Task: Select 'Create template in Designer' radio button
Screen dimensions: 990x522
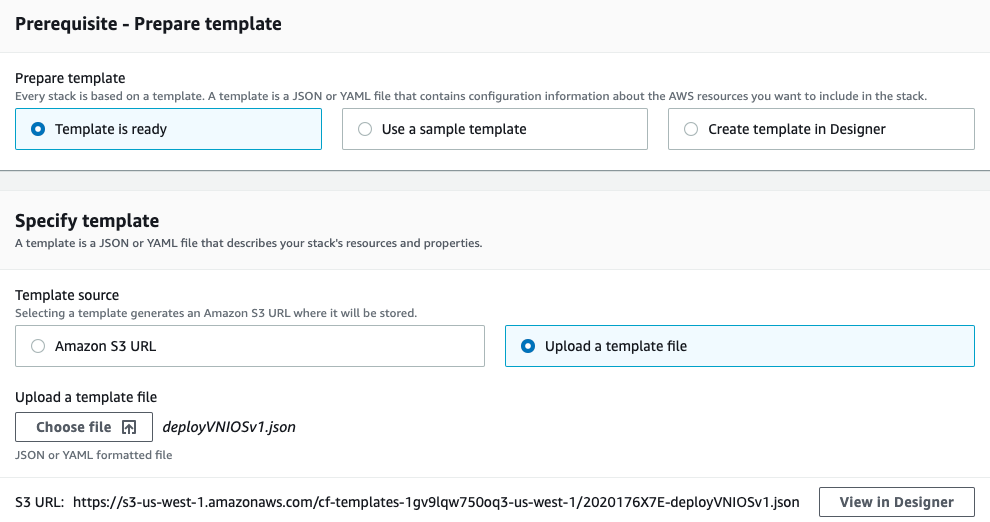Action: [x=691, y=129]
